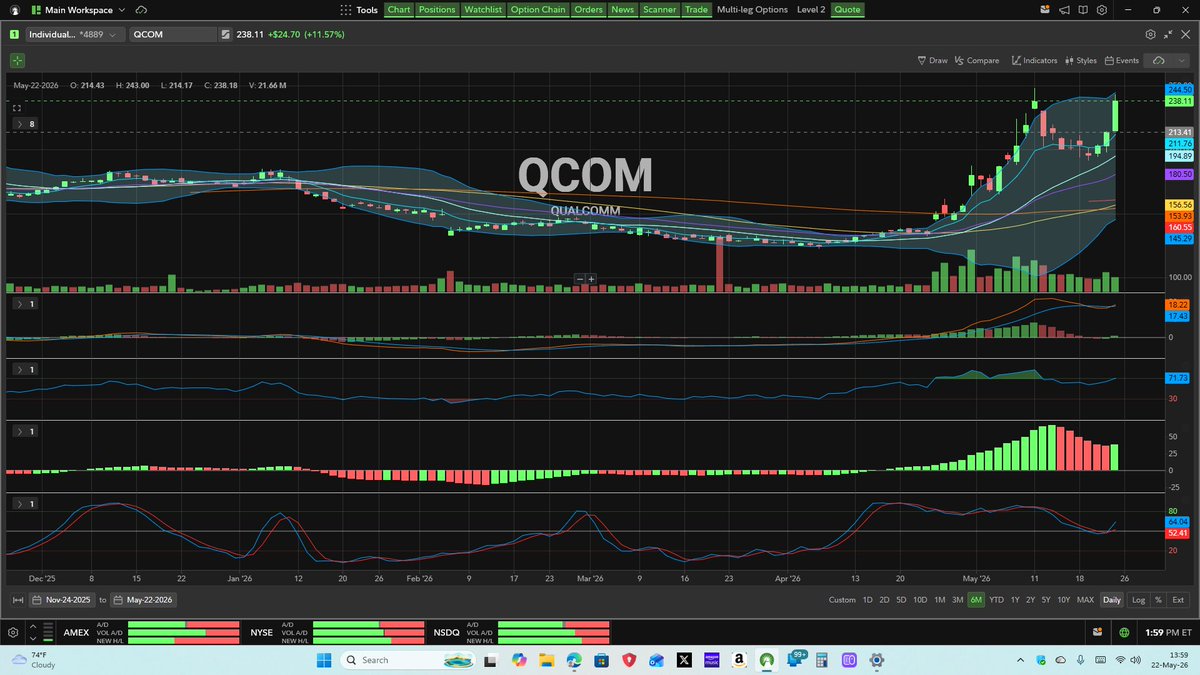
Task: Select the YTD time range
Action: click(996, 600)
